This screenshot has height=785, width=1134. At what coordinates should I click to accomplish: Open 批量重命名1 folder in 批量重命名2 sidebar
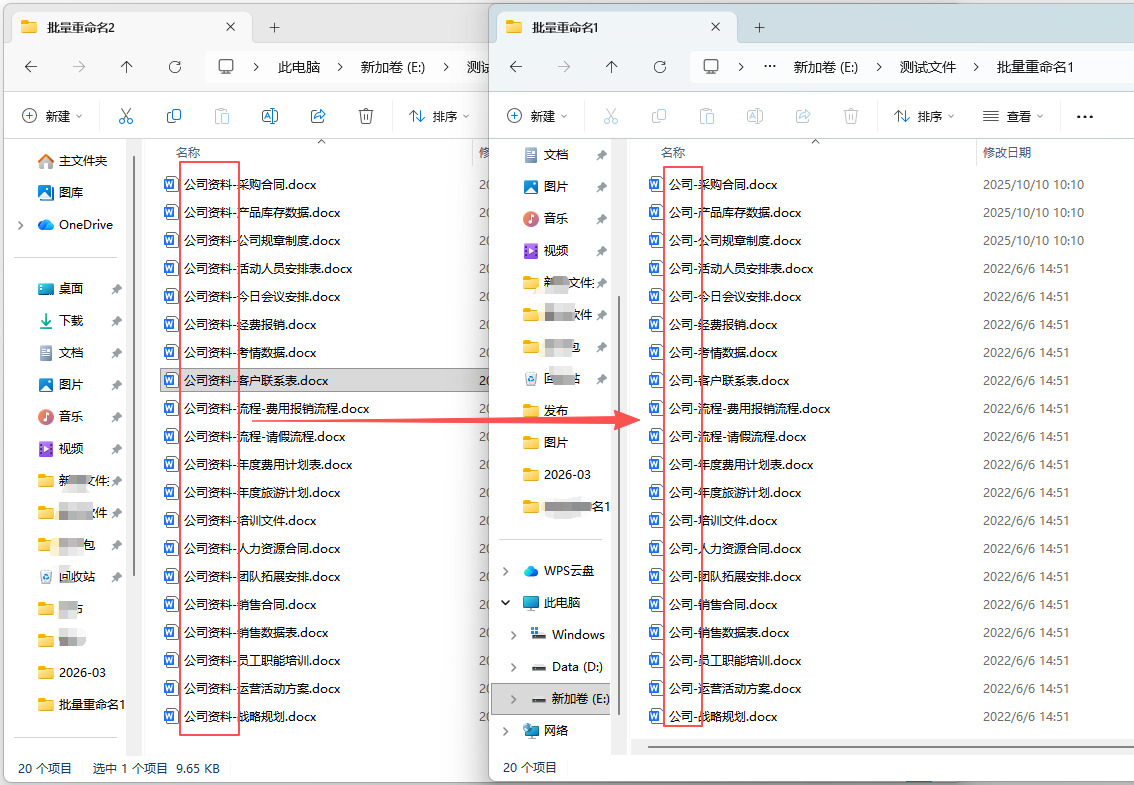[x=81, y=705]
